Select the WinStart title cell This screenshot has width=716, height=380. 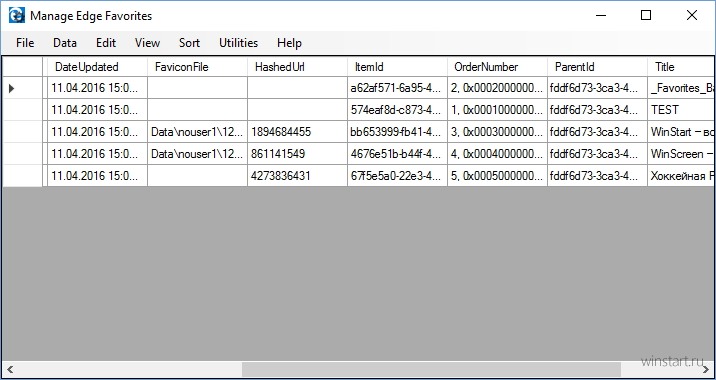[x=681, y=132]
